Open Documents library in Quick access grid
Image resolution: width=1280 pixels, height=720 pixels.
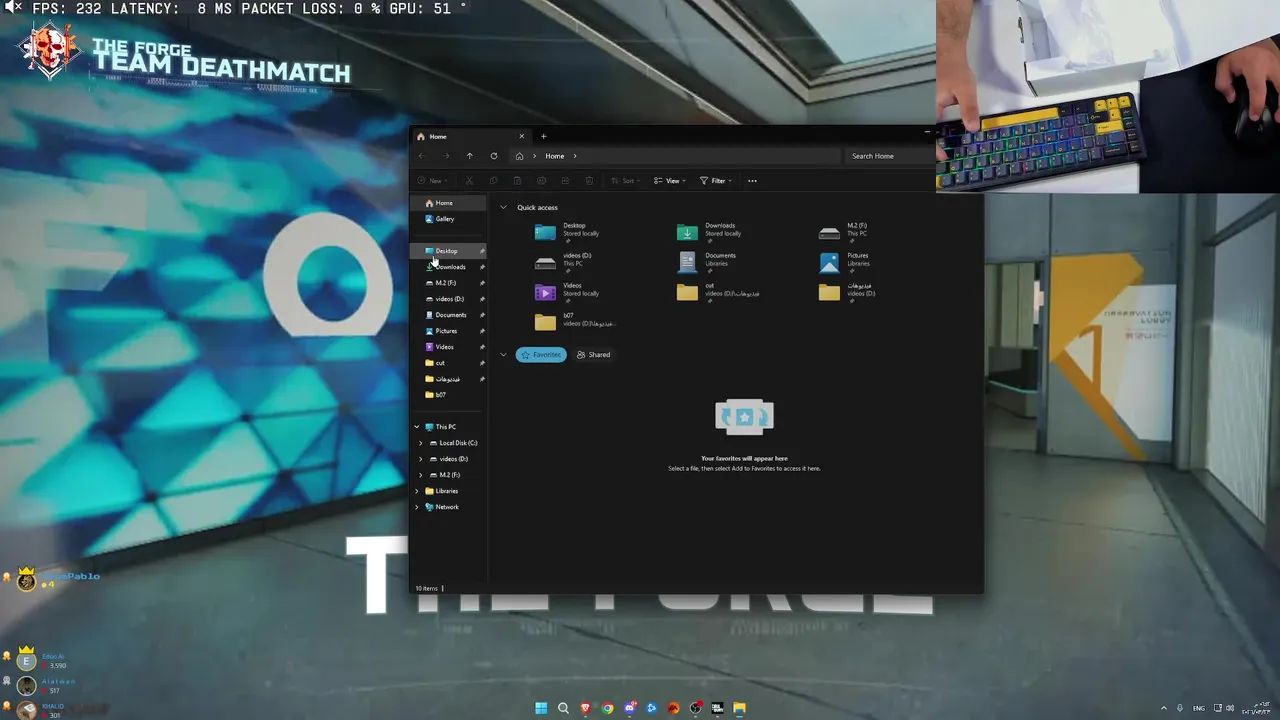(x=707, y=262)
